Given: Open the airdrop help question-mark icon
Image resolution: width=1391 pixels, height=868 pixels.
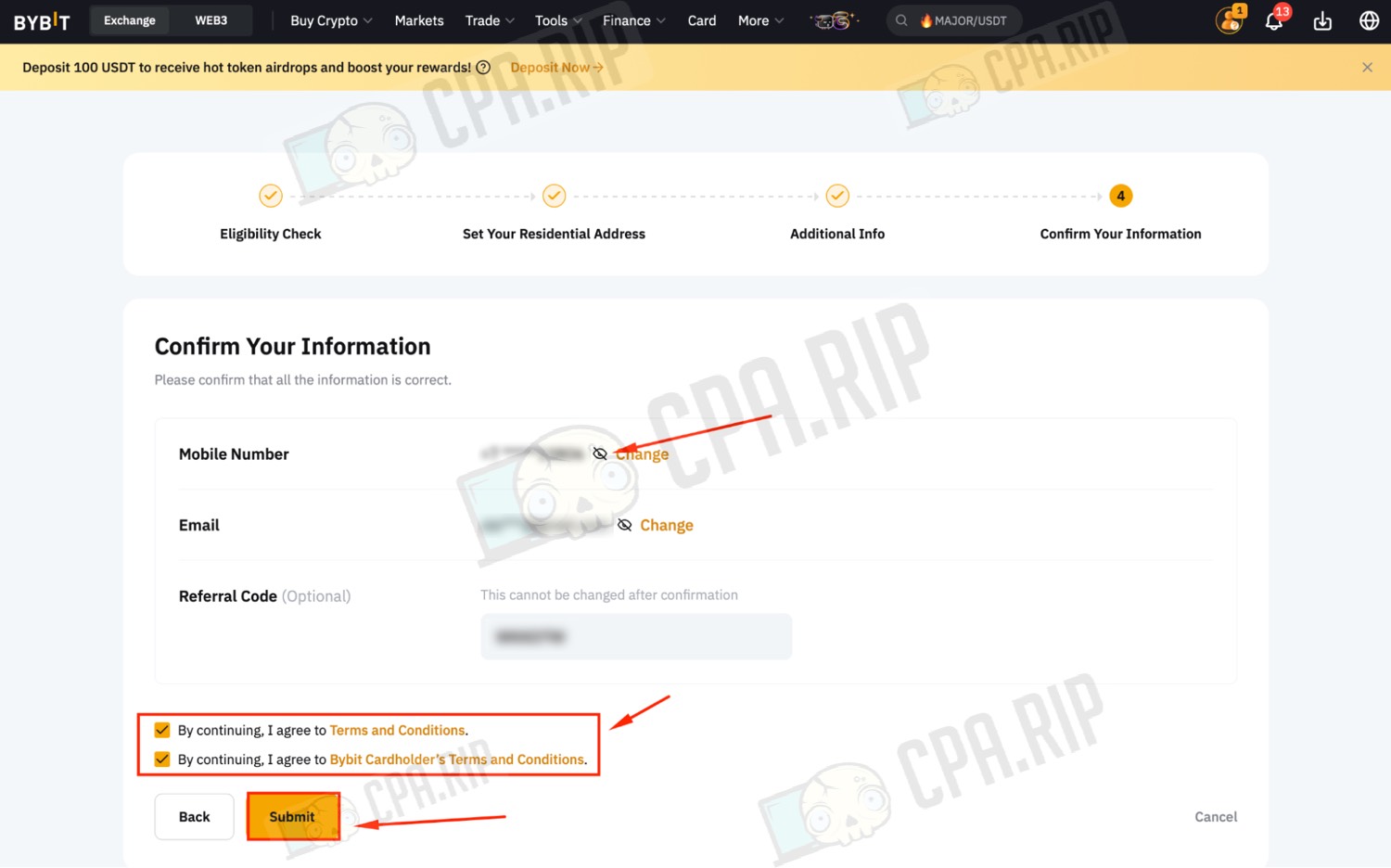Looking at the screenshot, I should (483, 68).
